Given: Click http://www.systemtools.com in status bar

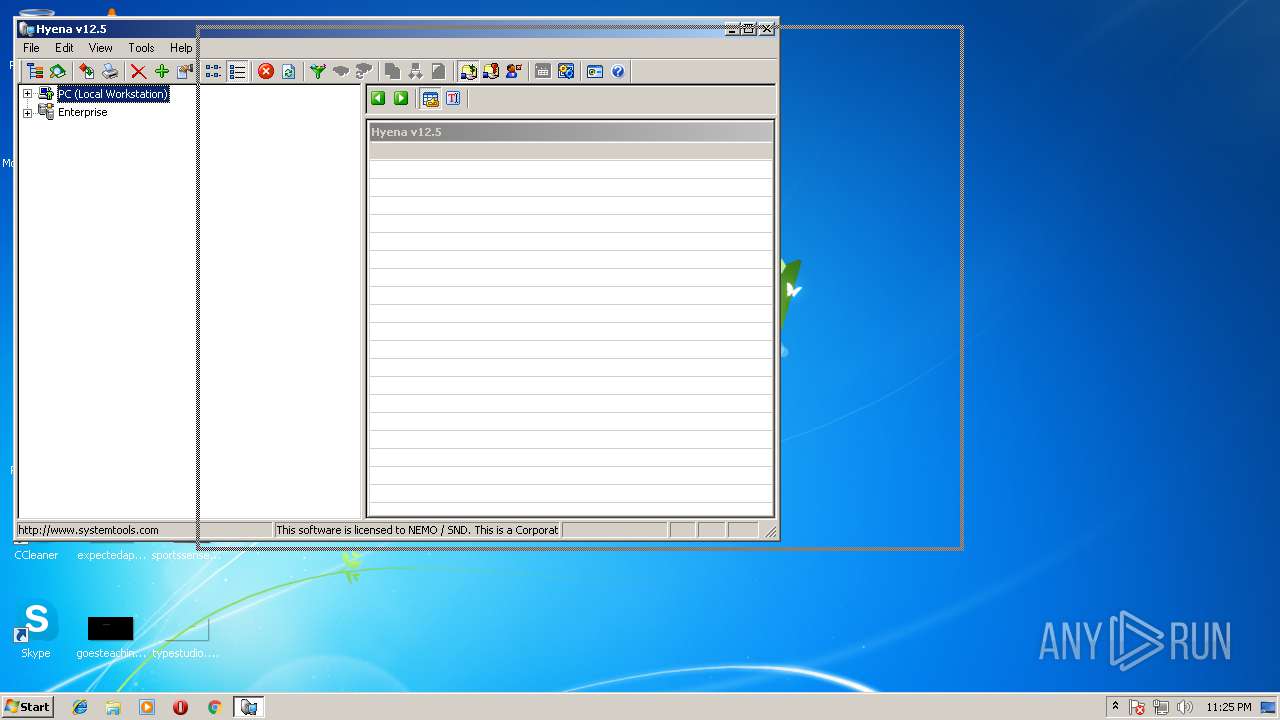Looking at the screenshot, I should click(x=88, y=530).
